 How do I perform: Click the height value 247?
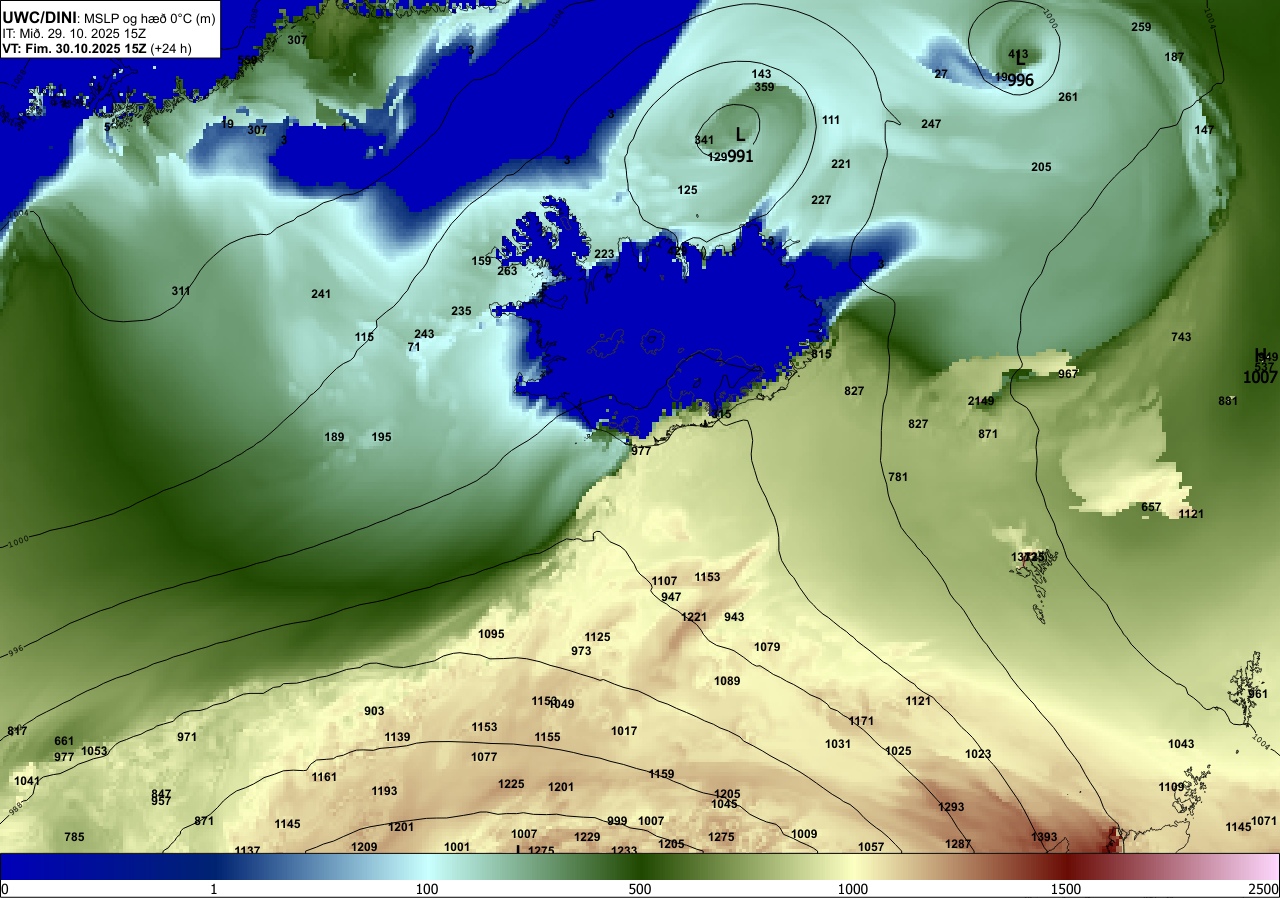click(931, 124)
